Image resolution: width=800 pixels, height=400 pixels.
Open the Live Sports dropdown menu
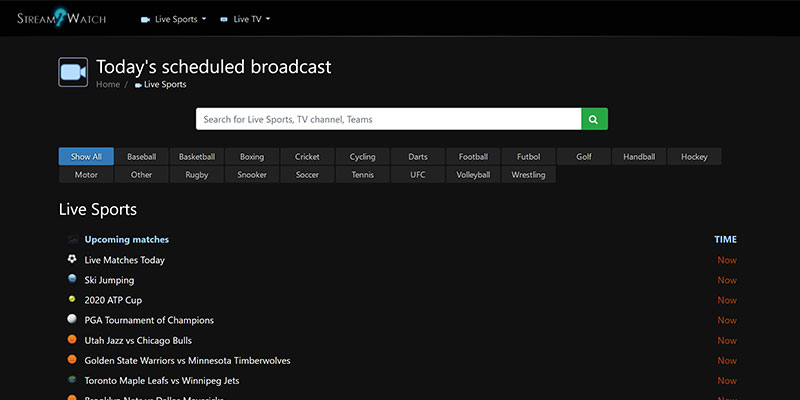174,19
